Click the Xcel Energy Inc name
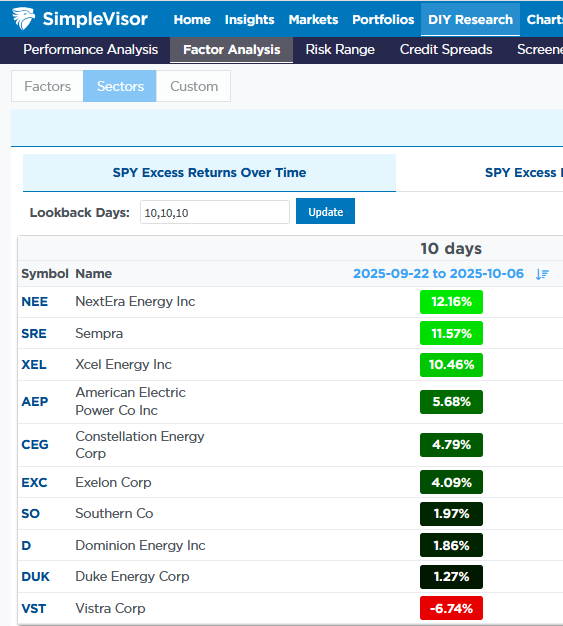 point(124,365)
